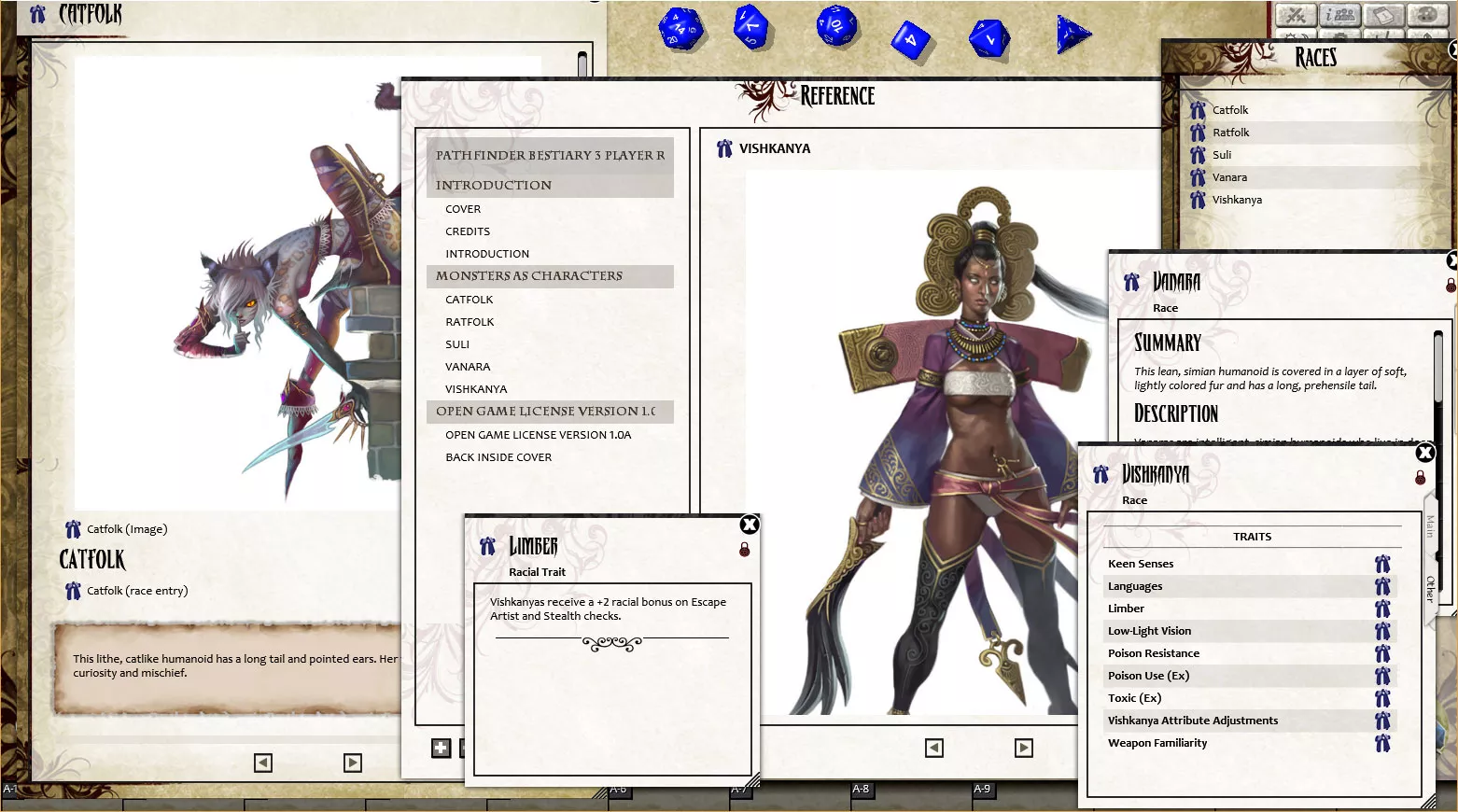The width and height of the screenshot is (1458, 812).
Task: Click Suli link icon in Races list
Action: pyautogui.click(x=1199, y=155)
